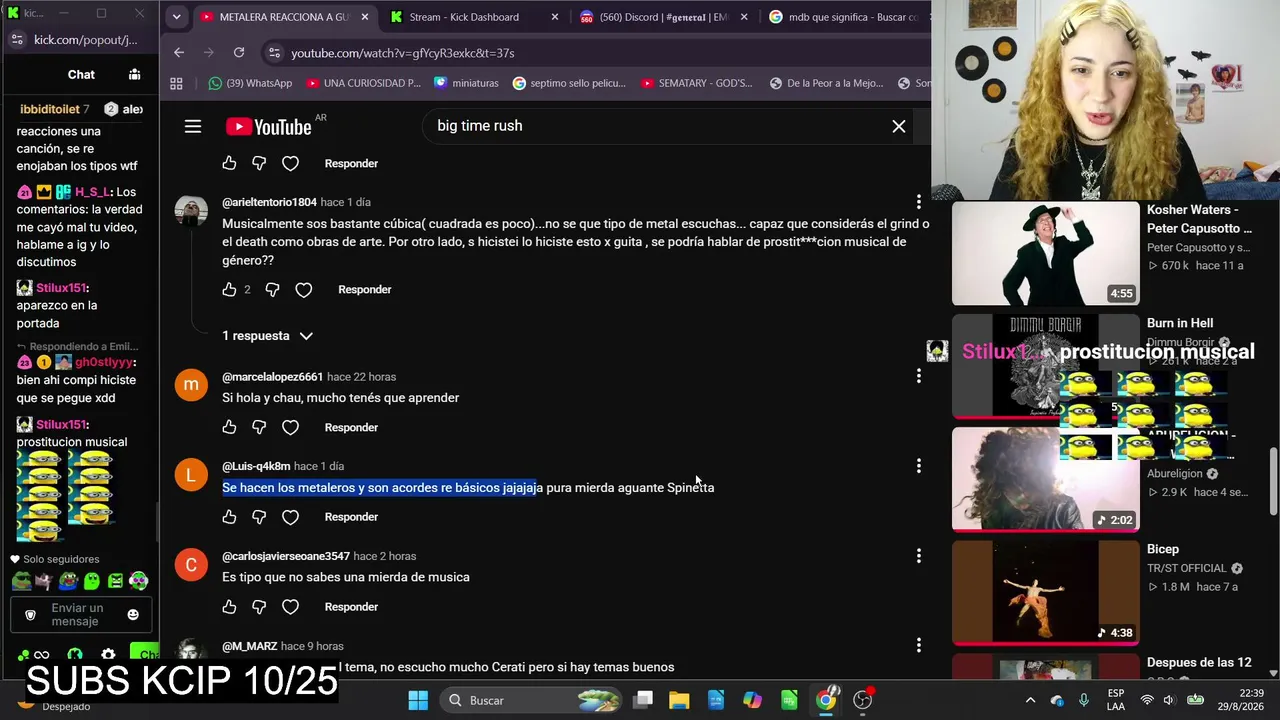The height and width of the screenshot is (720, 1280).
Task: Heart the @Luis-q4k8m comment
Action: coord(290,517)
